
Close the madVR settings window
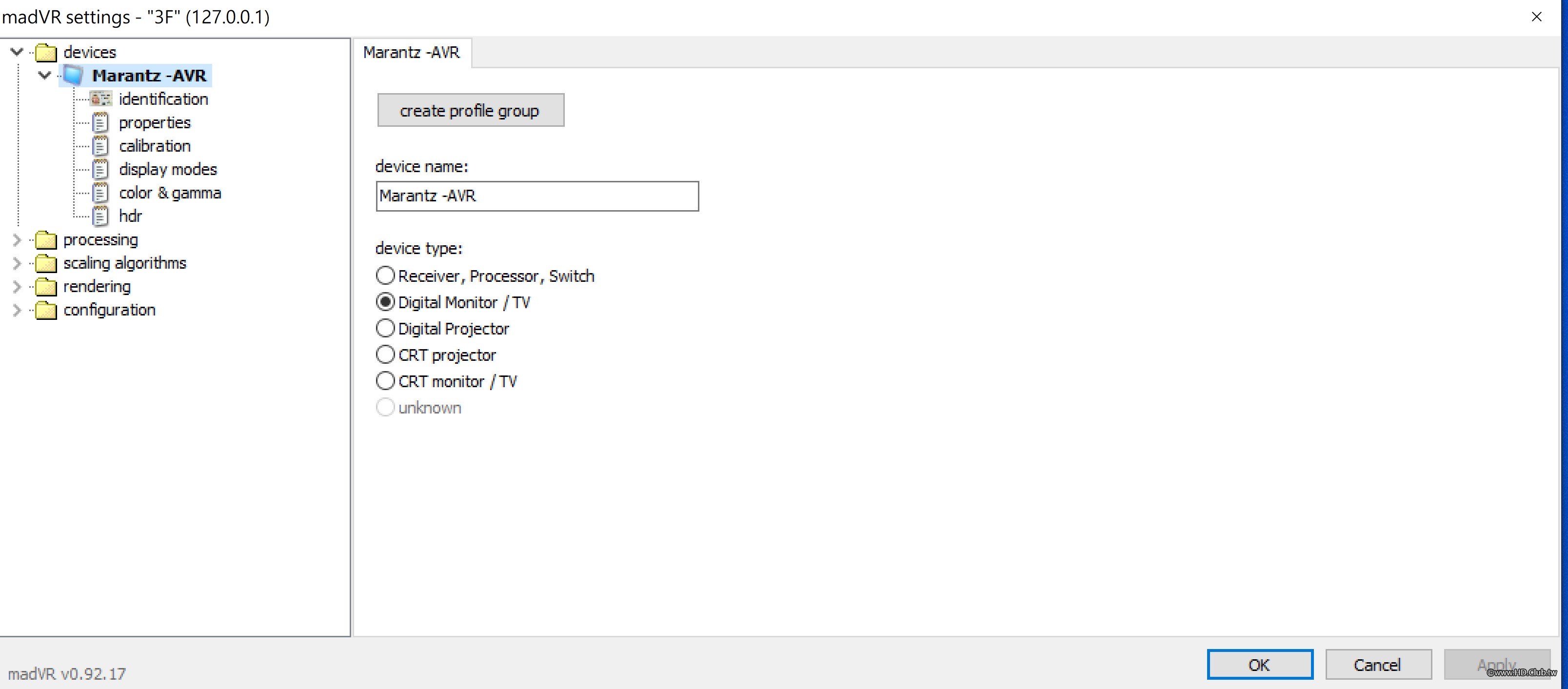point(1536,17)
